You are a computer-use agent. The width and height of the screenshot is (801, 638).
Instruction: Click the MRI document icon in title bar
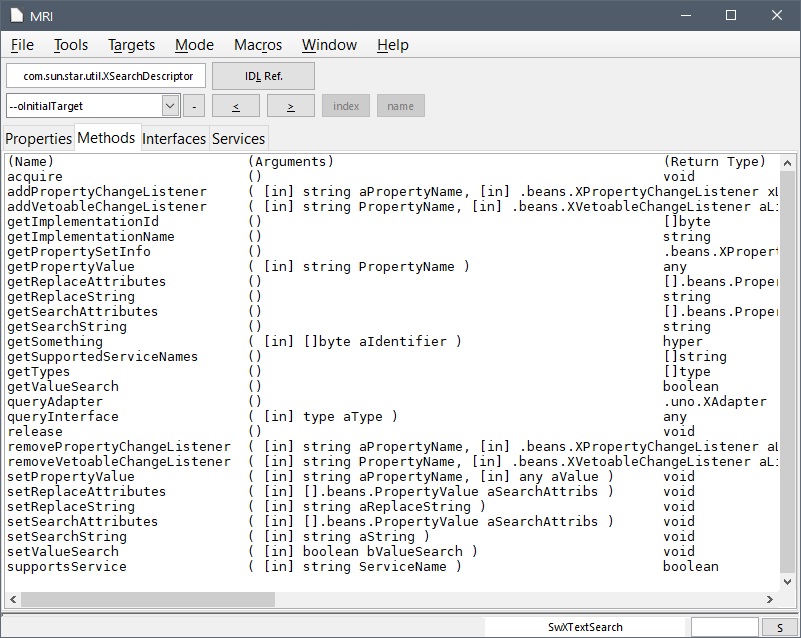[17, 15]
